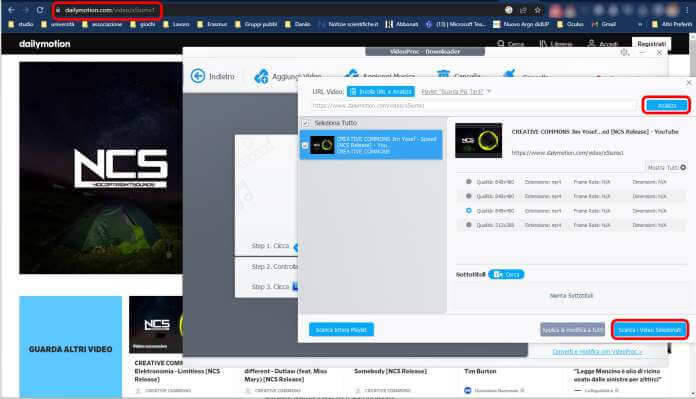Viewport: 696px width, 399px height.
Task: Click the Analizza button
Action: point(666,106)
